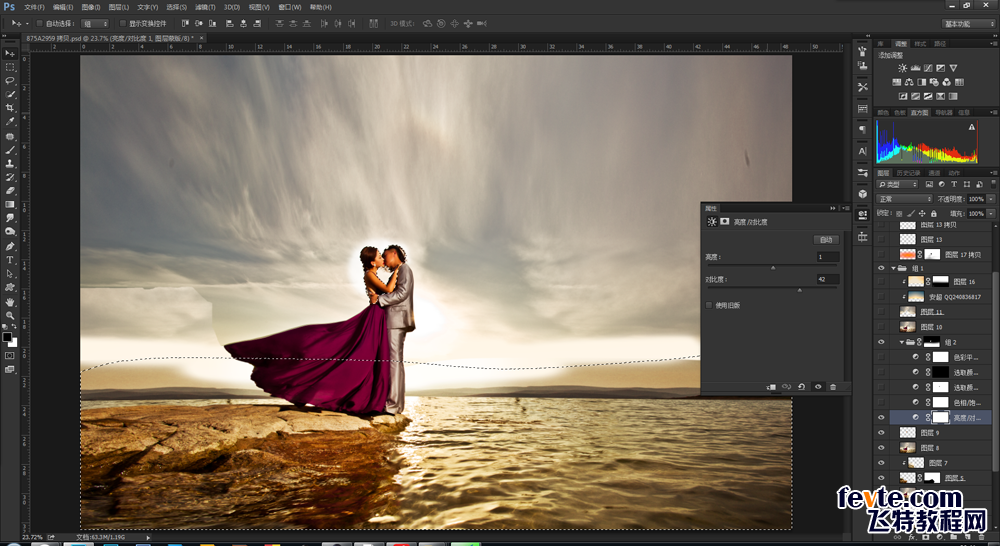Screen dimensions: 1000x546
Task: Add Brightness/Contrast adjustment (sun icon)
Action: point(902,68)
